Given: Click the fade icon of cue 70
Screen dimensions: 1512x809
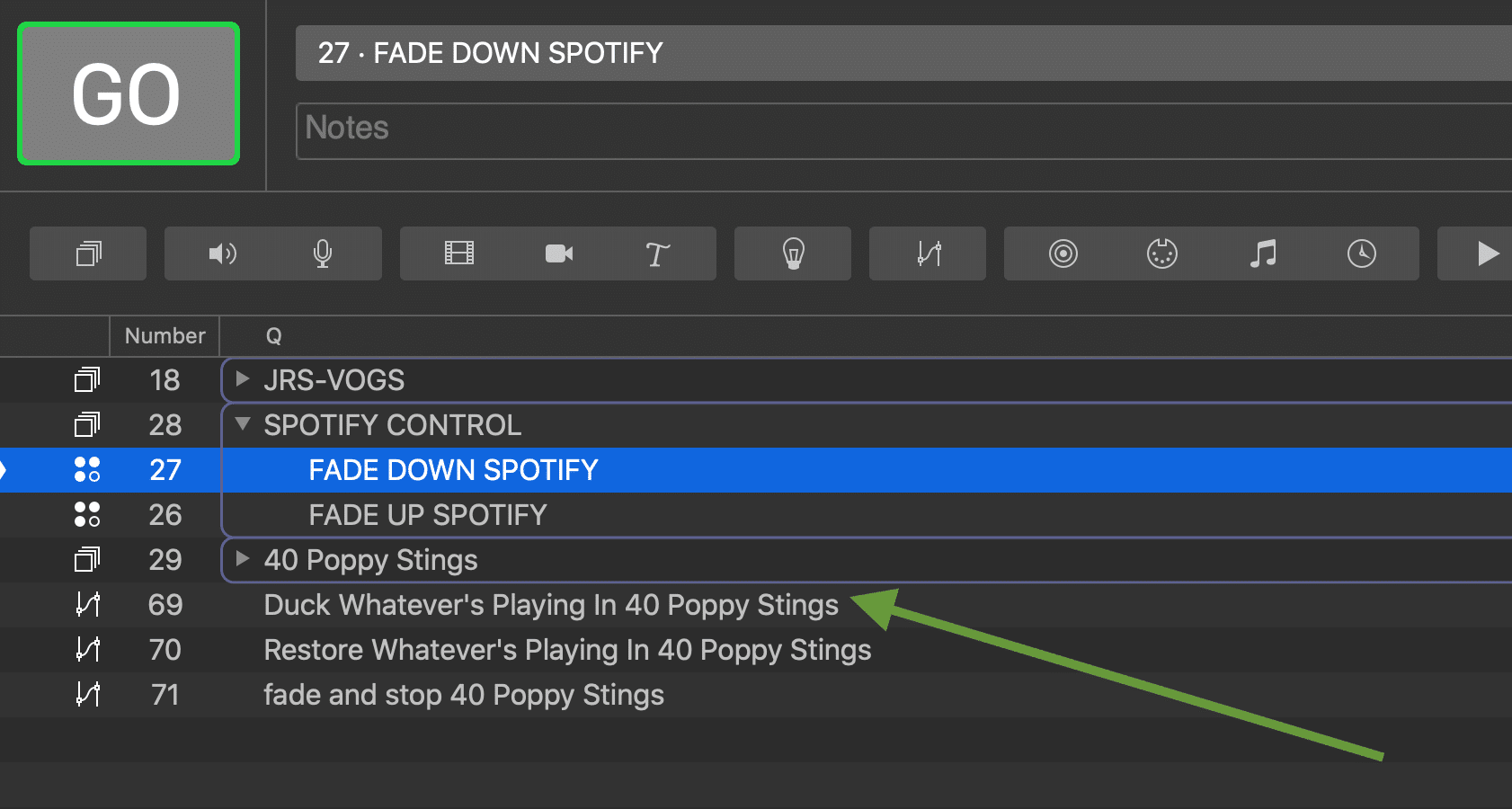Looking at the screenshot, I should 87,649.
